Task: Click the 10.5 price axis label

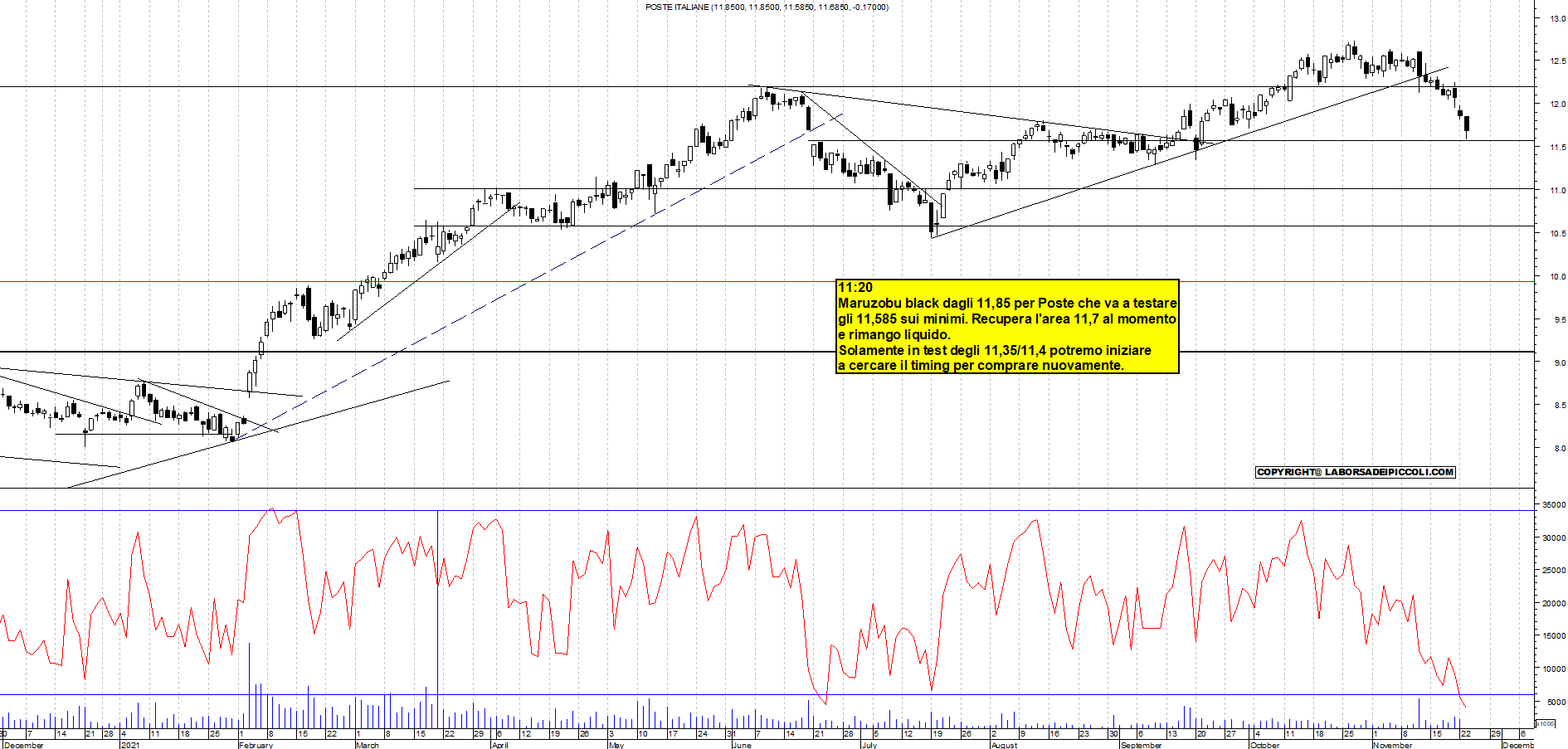Action: coord(1557,234)
